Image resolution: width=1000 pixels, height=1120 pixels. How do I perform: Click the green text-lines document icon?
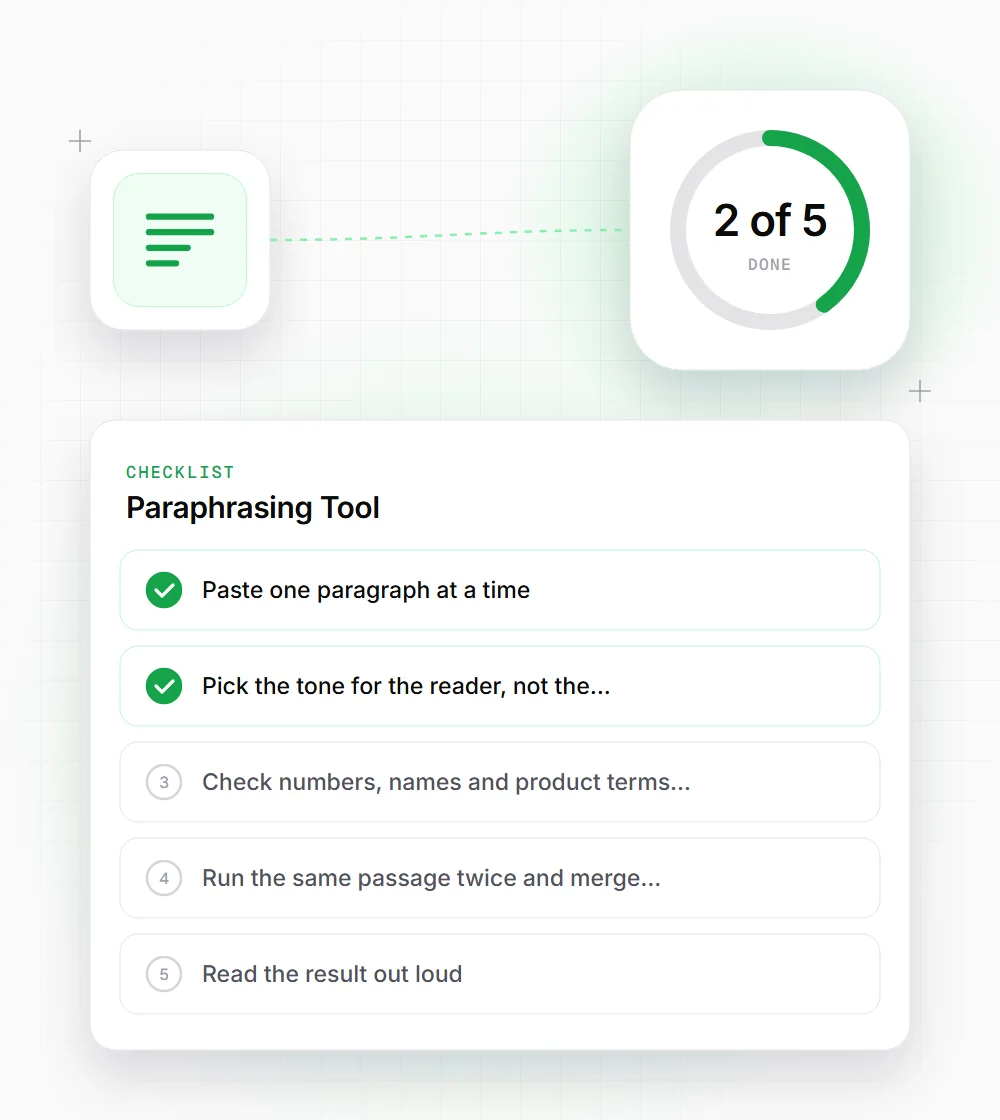click(180, 240)
